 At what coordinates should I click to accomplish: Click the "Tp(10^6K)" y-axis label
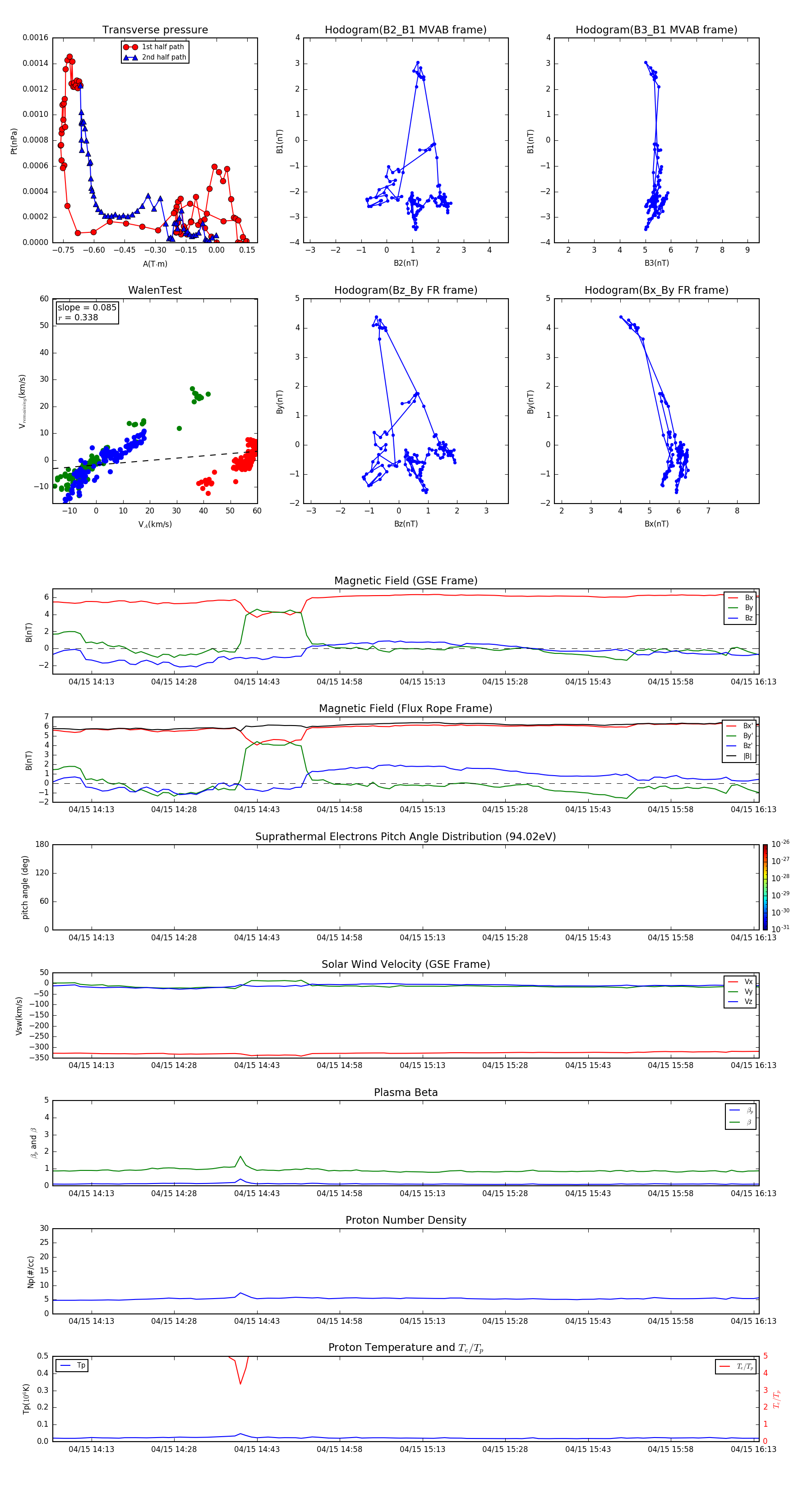26,1399
